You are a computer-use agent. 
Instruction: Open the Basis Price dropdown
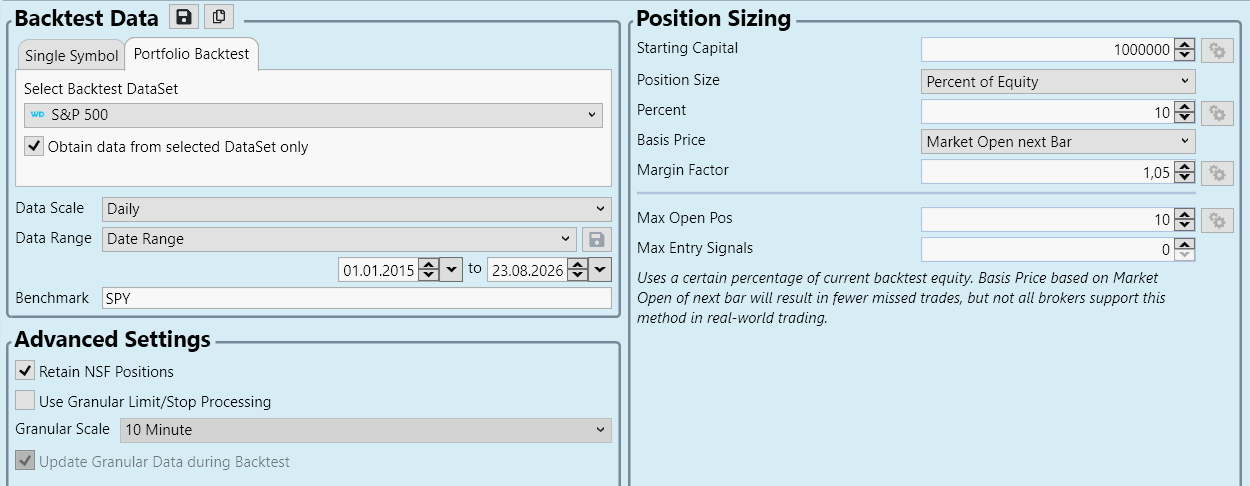(1058, 141)
